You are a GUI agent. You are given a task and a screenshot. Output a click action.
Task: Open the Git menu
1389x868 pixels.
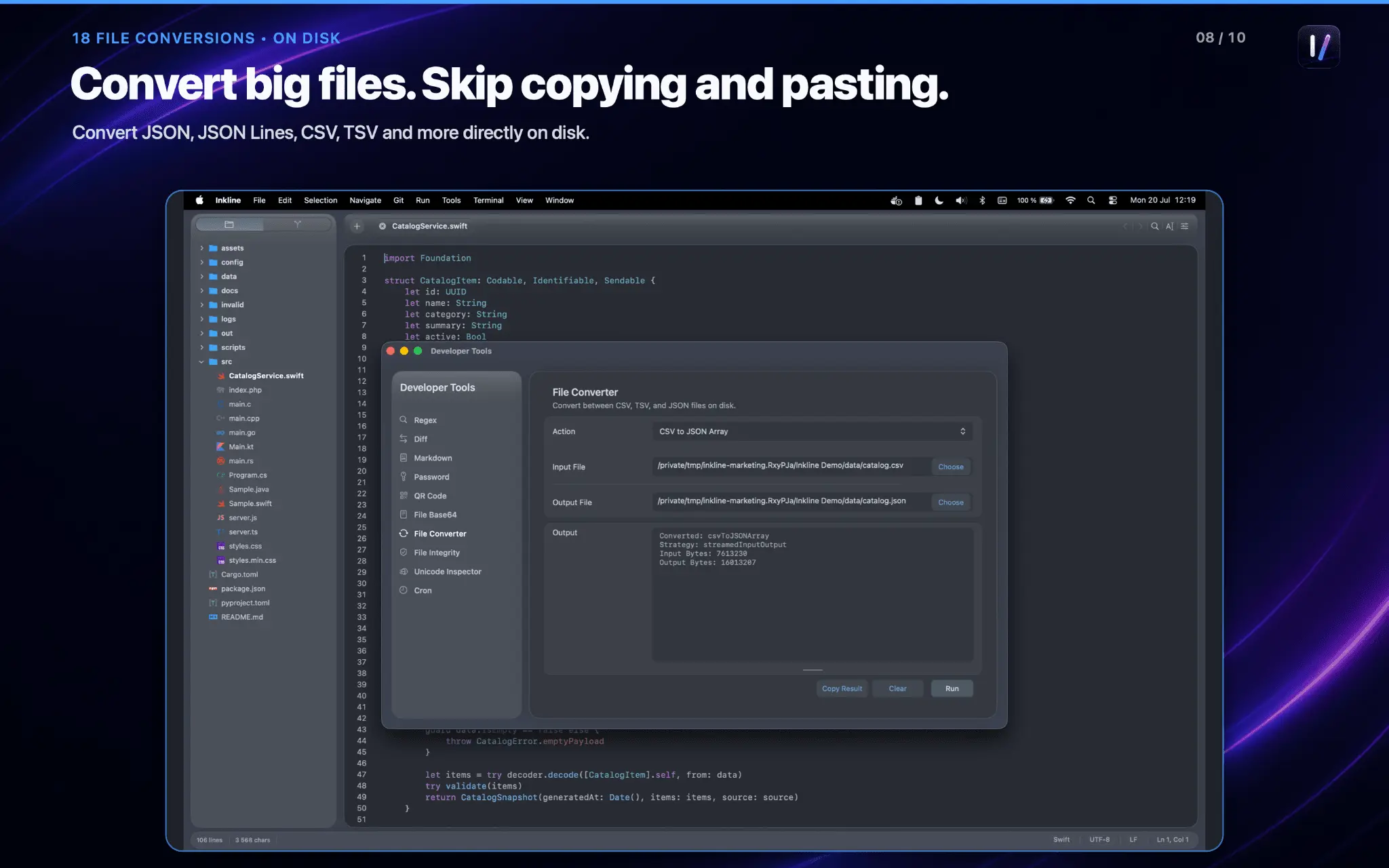(398, 201)
